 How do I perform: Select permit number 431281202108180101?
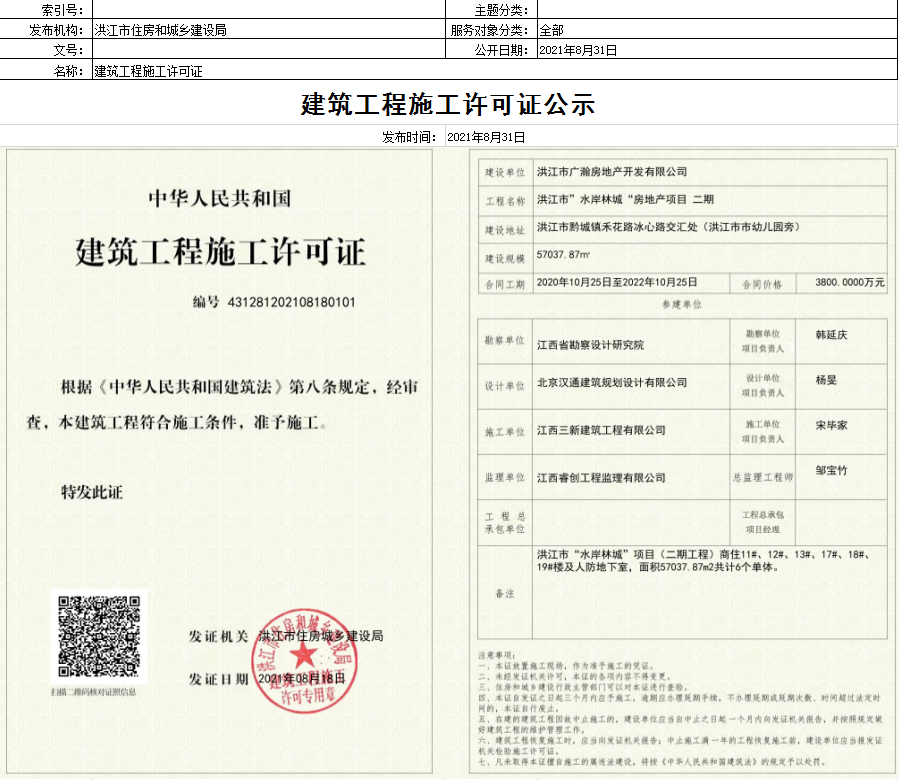pos(291,302)
